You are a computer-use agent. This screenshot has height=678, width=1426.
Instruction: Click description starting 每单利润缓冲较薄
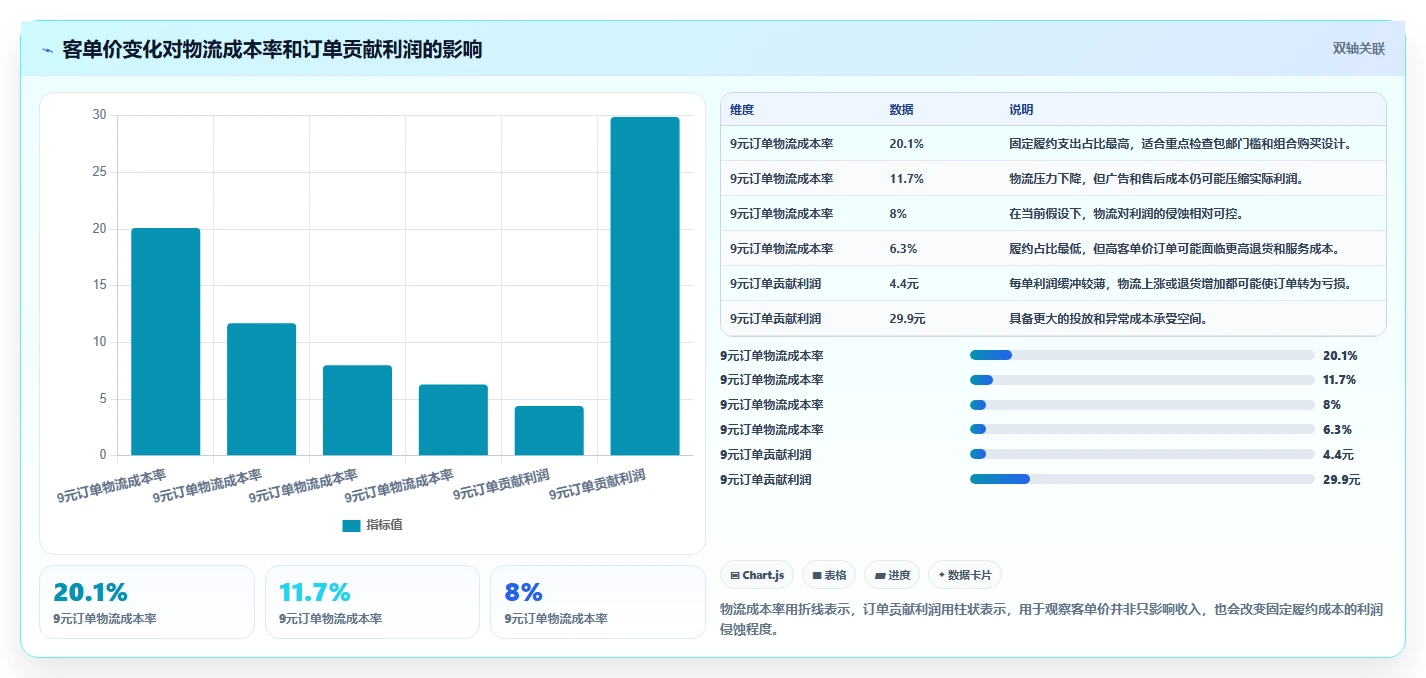tap(1181, 284)
